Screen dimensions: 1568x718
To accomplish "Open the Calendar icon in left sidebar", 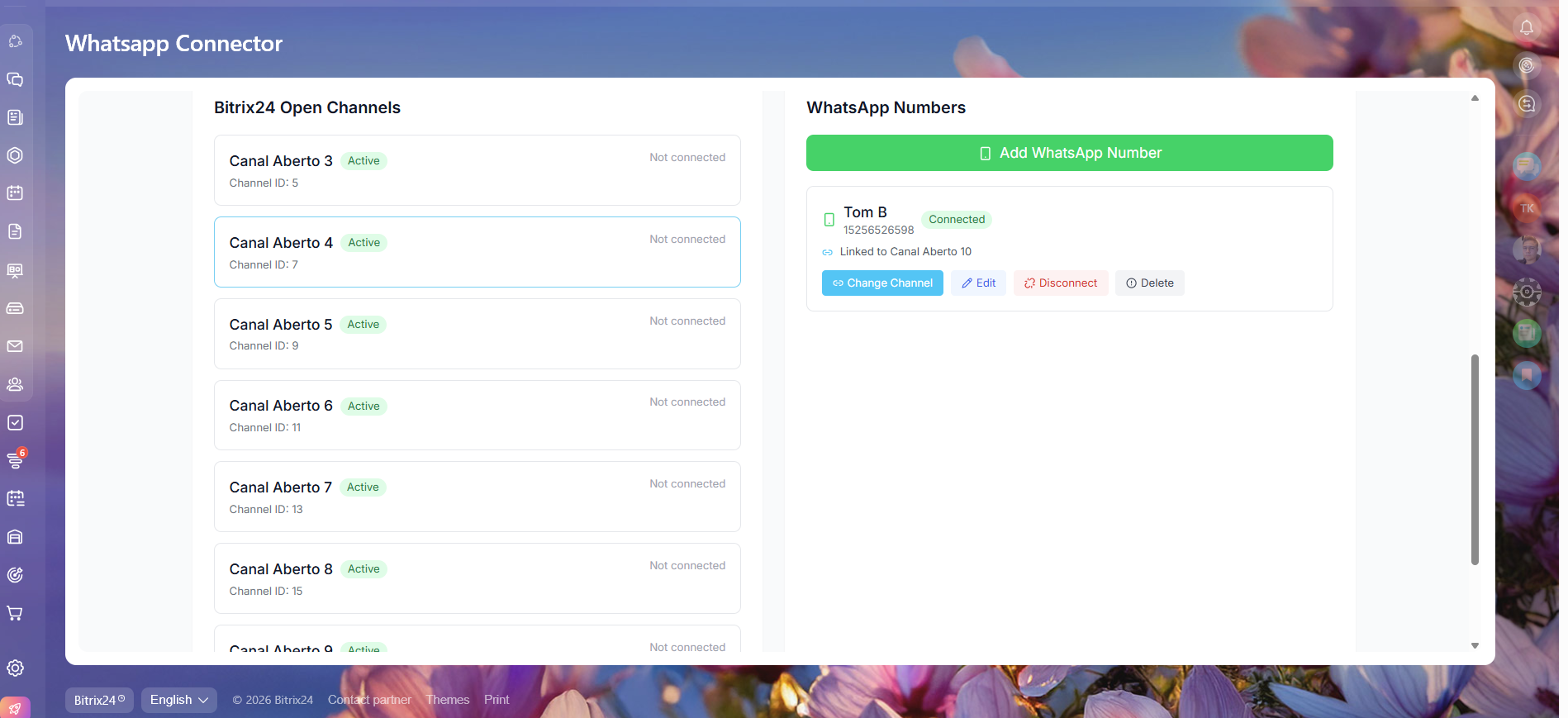I will [15, 193].
